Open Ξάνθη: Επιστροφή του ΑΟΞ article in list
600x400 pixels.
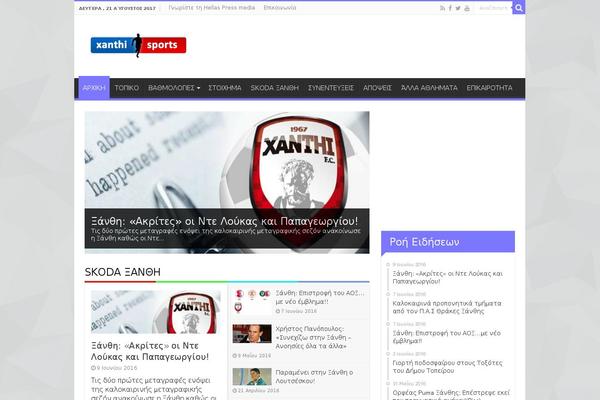click(320, 297)
